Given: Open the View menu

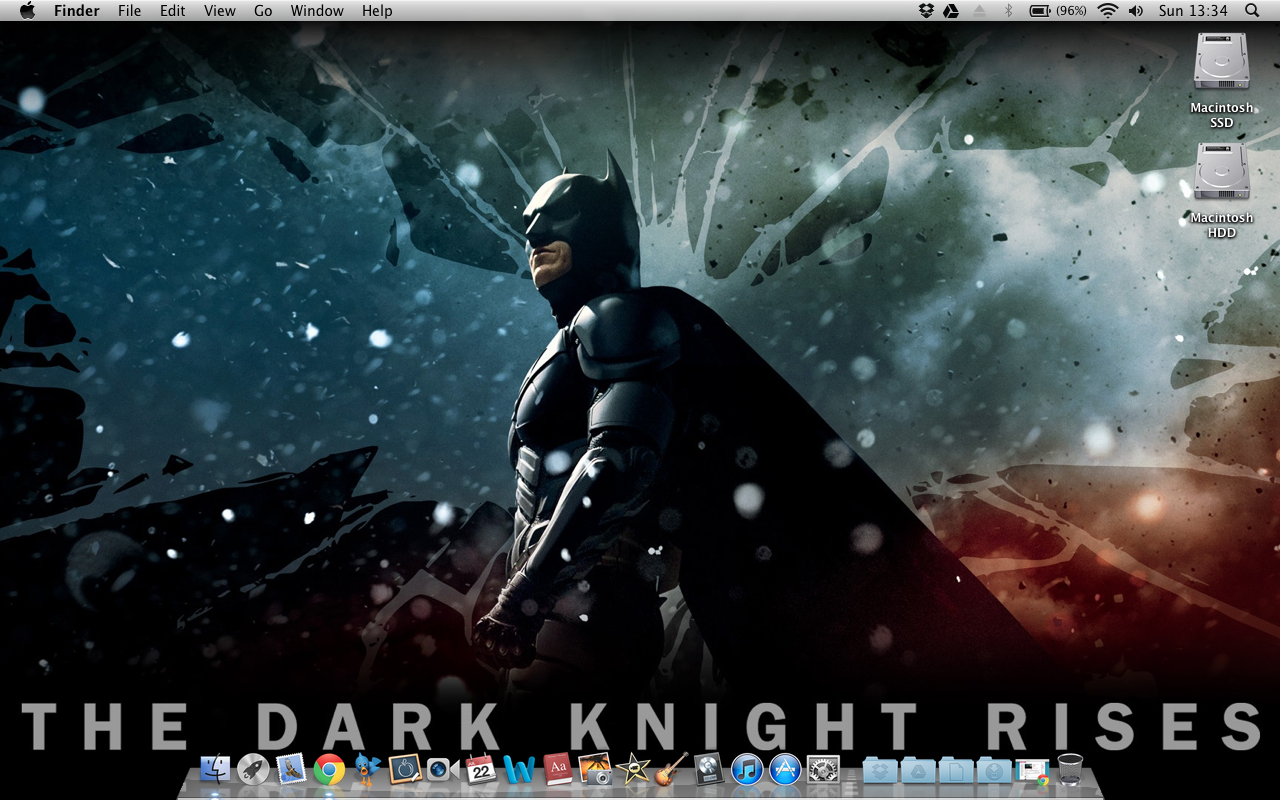Looking at the screenshot, I should tap(219, 11).
